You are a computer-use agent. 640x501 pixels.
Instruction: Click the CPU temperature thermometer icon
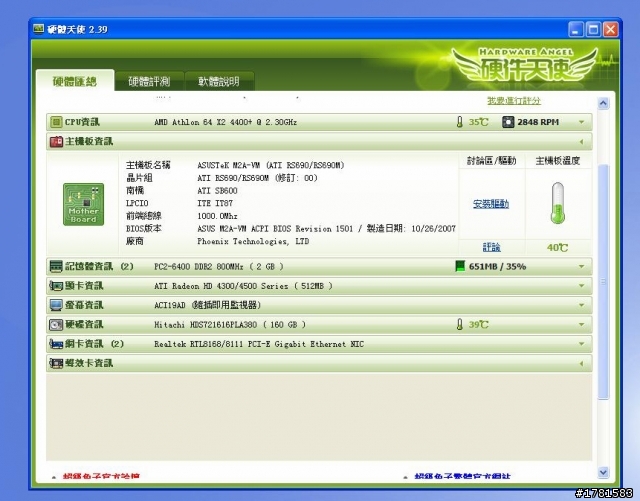click(460, 122)
